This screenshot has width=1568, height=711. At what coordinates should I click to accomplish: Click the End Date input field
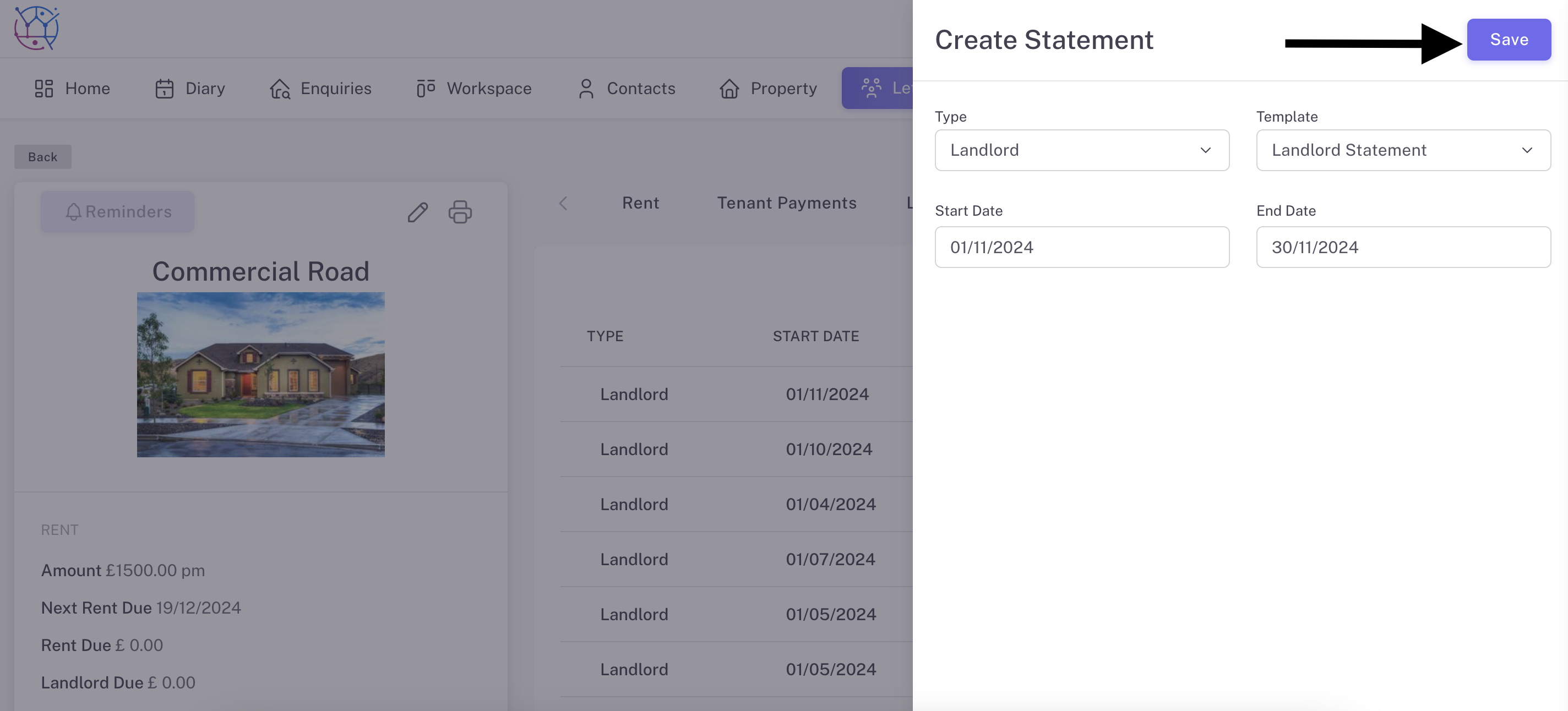click(x=1403, y=248)
